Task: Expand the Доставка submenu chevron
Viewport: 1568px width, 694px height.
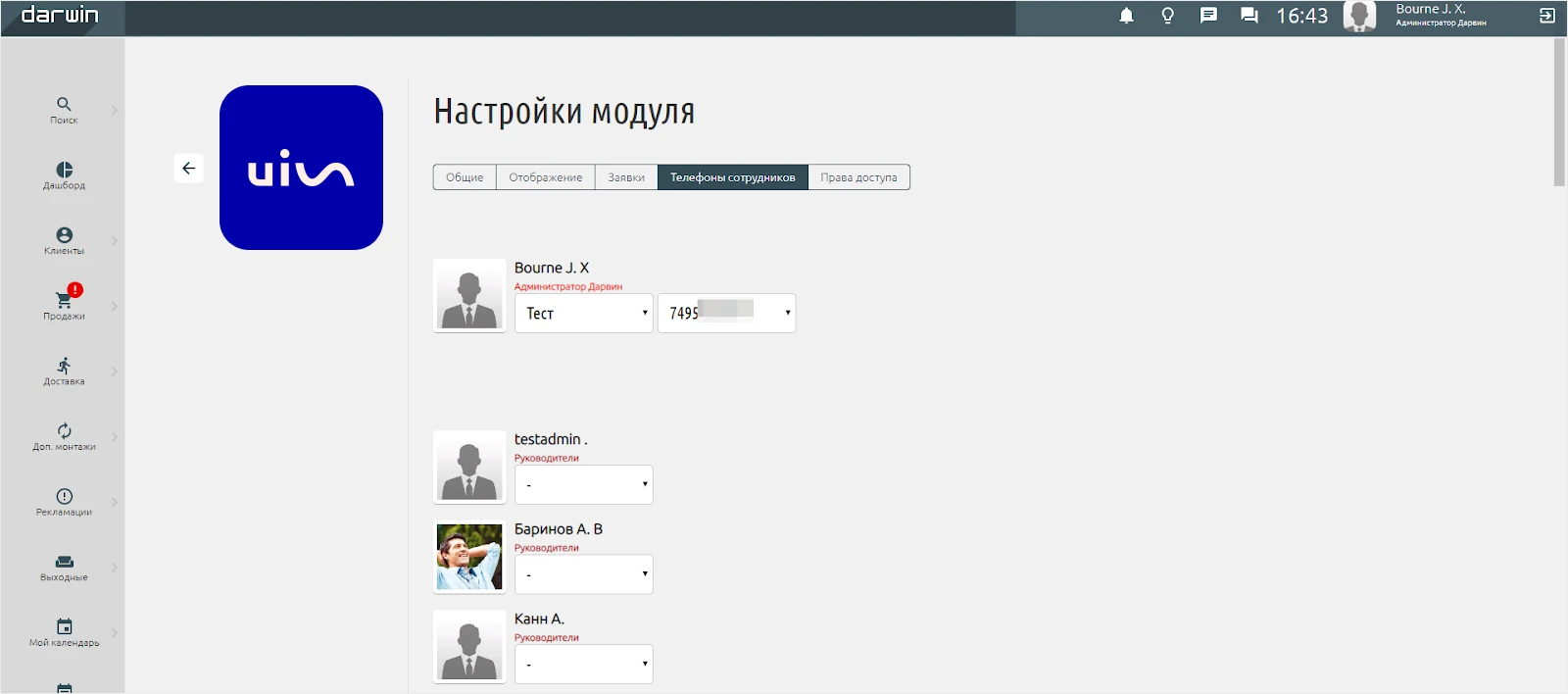Action: tap(115, 372)
